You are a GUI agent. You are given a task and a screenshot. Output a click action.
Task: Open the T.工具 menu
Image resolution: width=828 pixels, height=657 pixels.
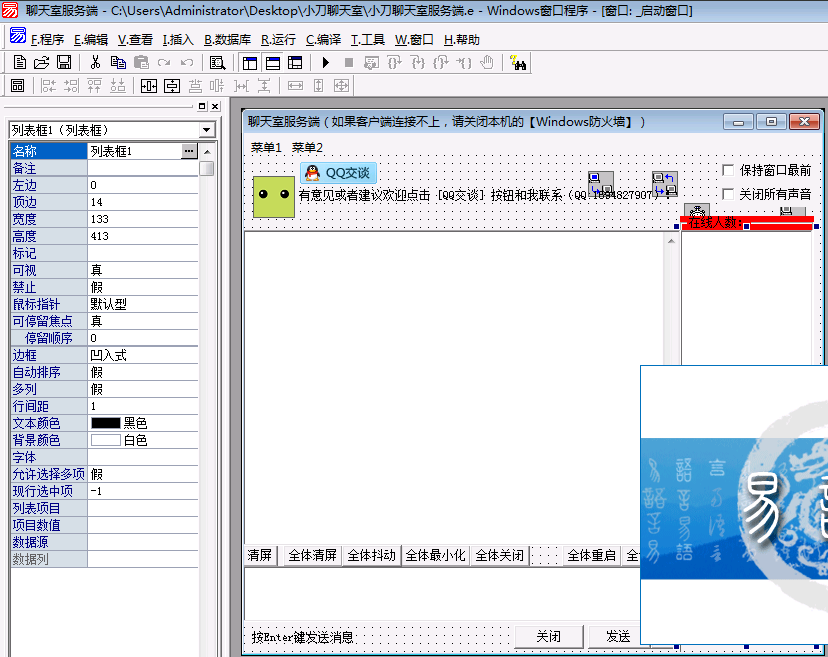(368, 40)
